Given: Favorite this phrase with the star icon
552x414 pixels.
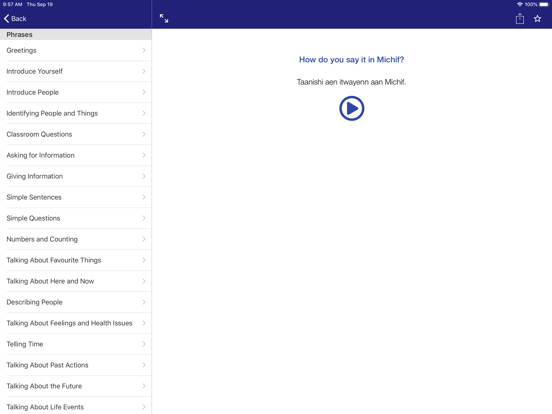Looking at the screenshot, I should pyautogui.click(x=537, y=19).
